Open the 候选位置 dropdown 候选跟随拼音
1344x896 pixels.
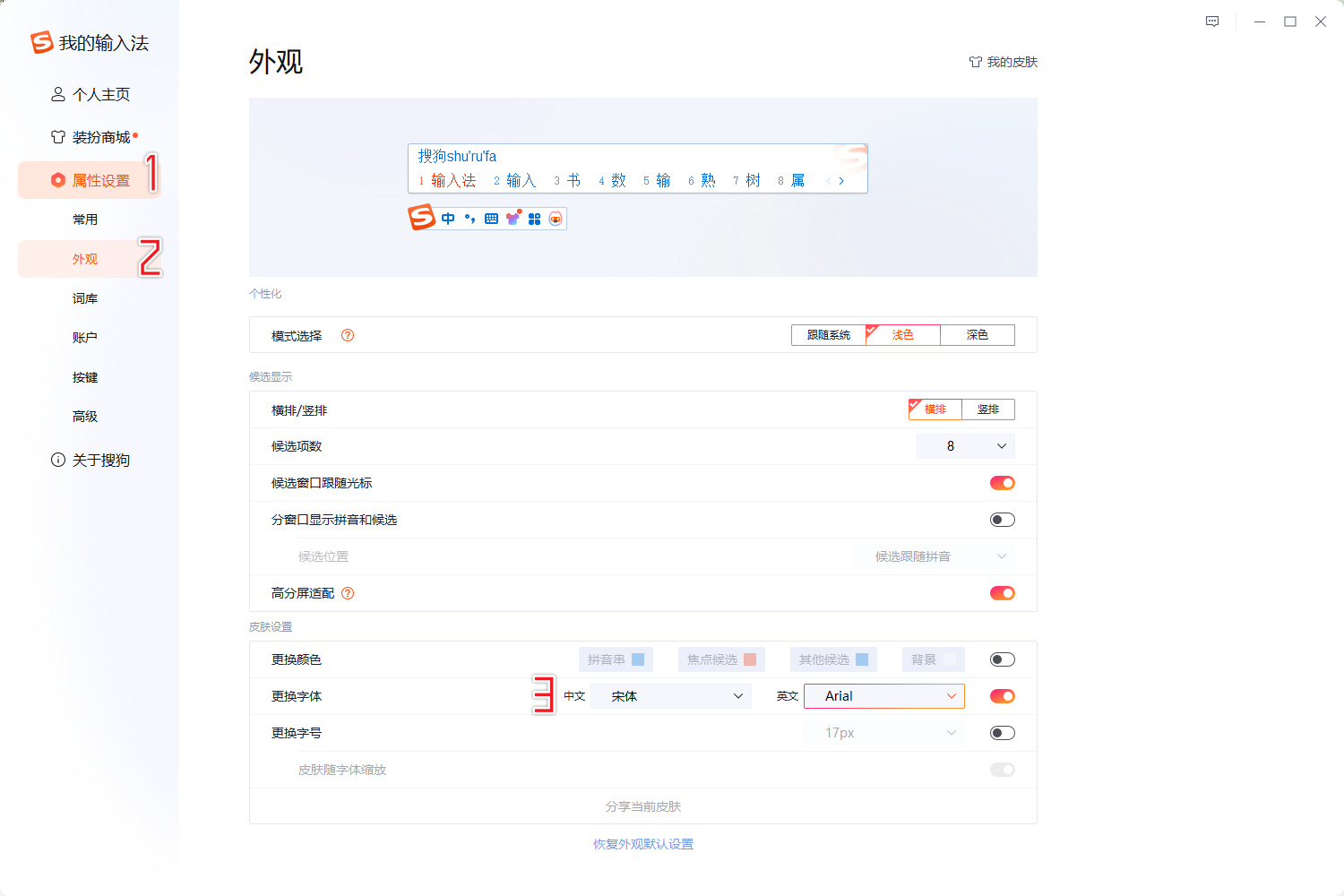[x=934, y=556]
